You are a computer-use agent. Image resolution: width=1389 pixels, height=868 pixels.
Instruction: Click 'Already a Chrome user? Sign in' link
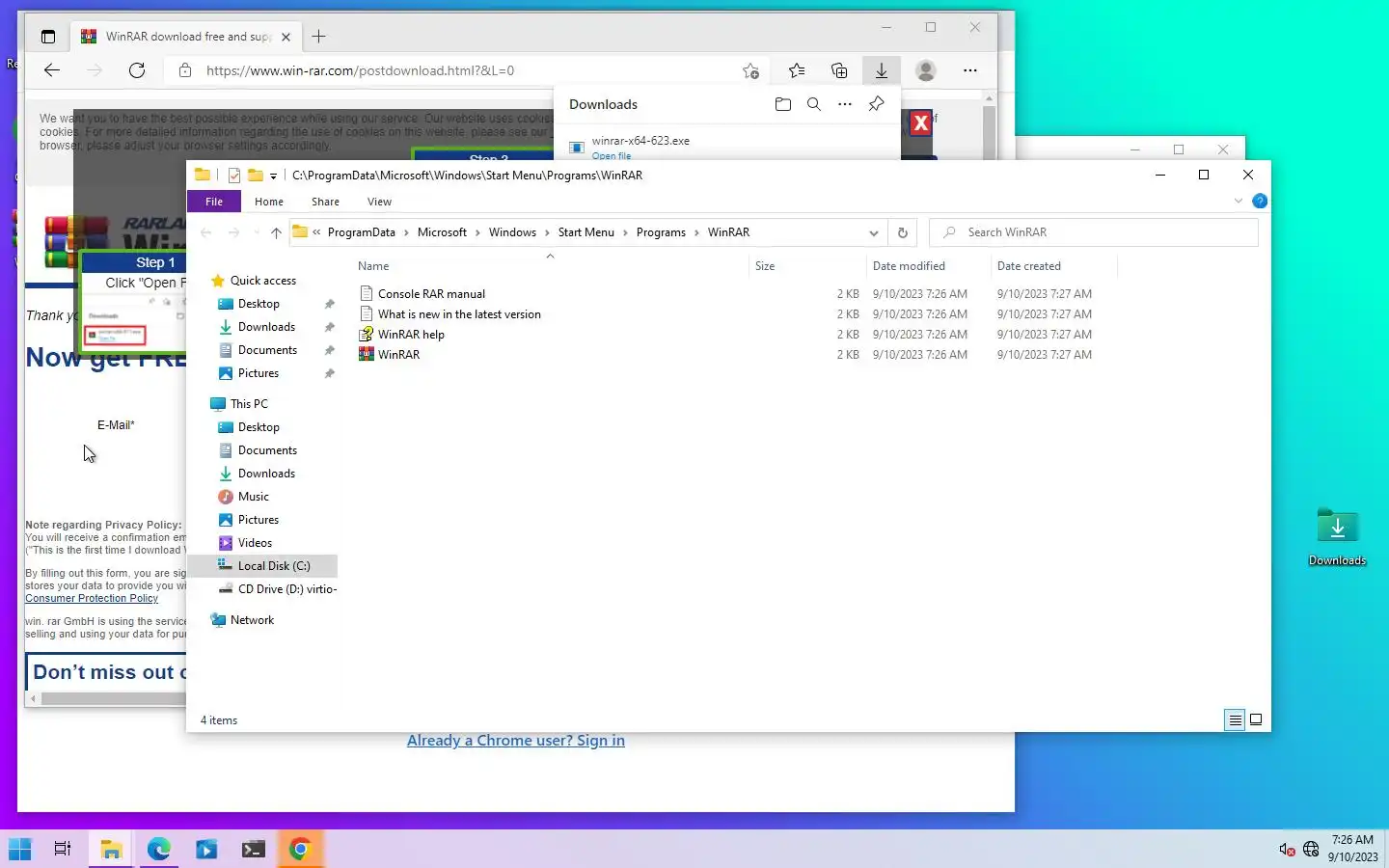click(516, 741)
